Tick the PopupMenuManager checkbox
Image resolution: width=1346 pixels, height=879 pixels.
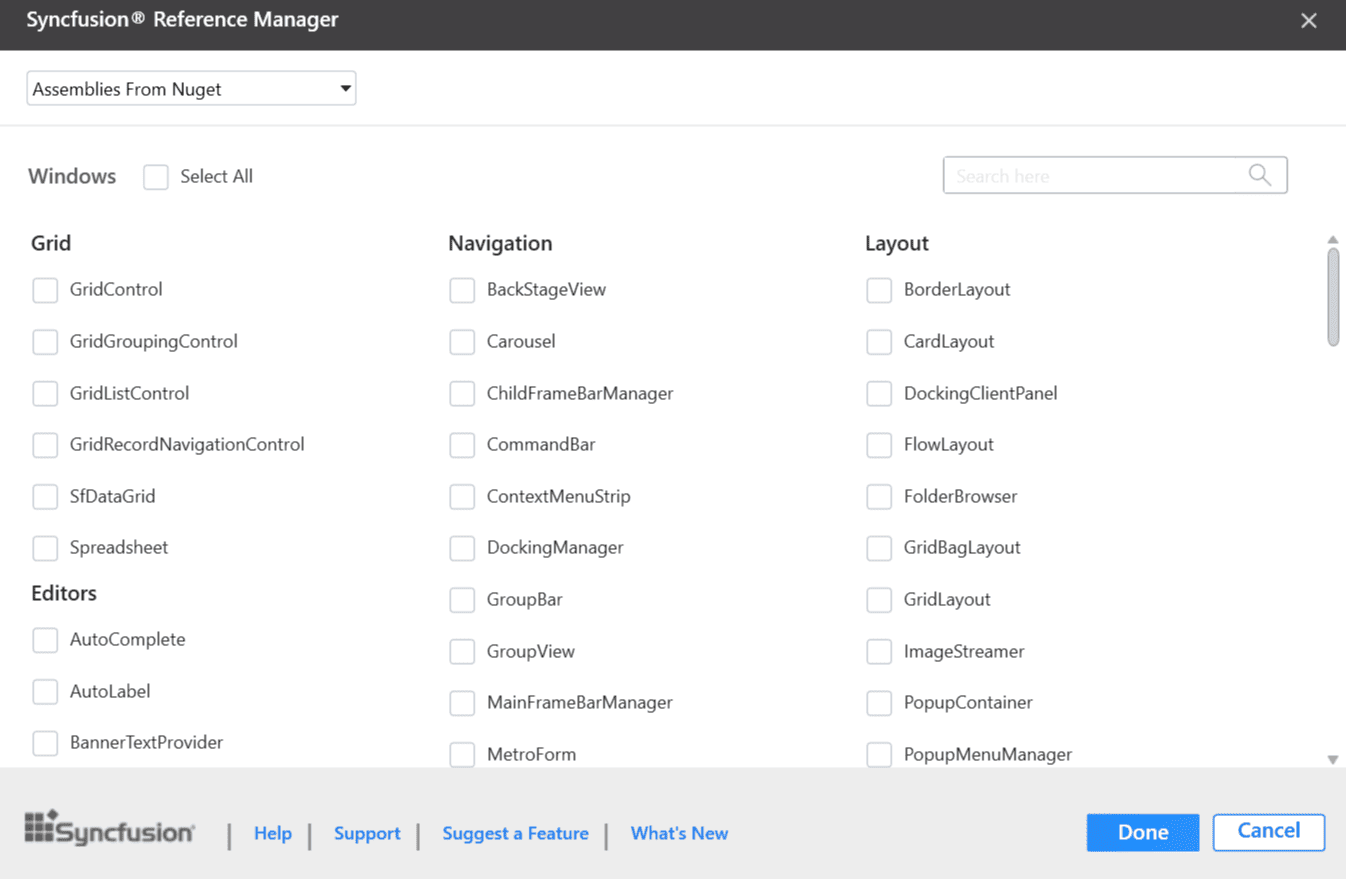(x=879, y=755)
